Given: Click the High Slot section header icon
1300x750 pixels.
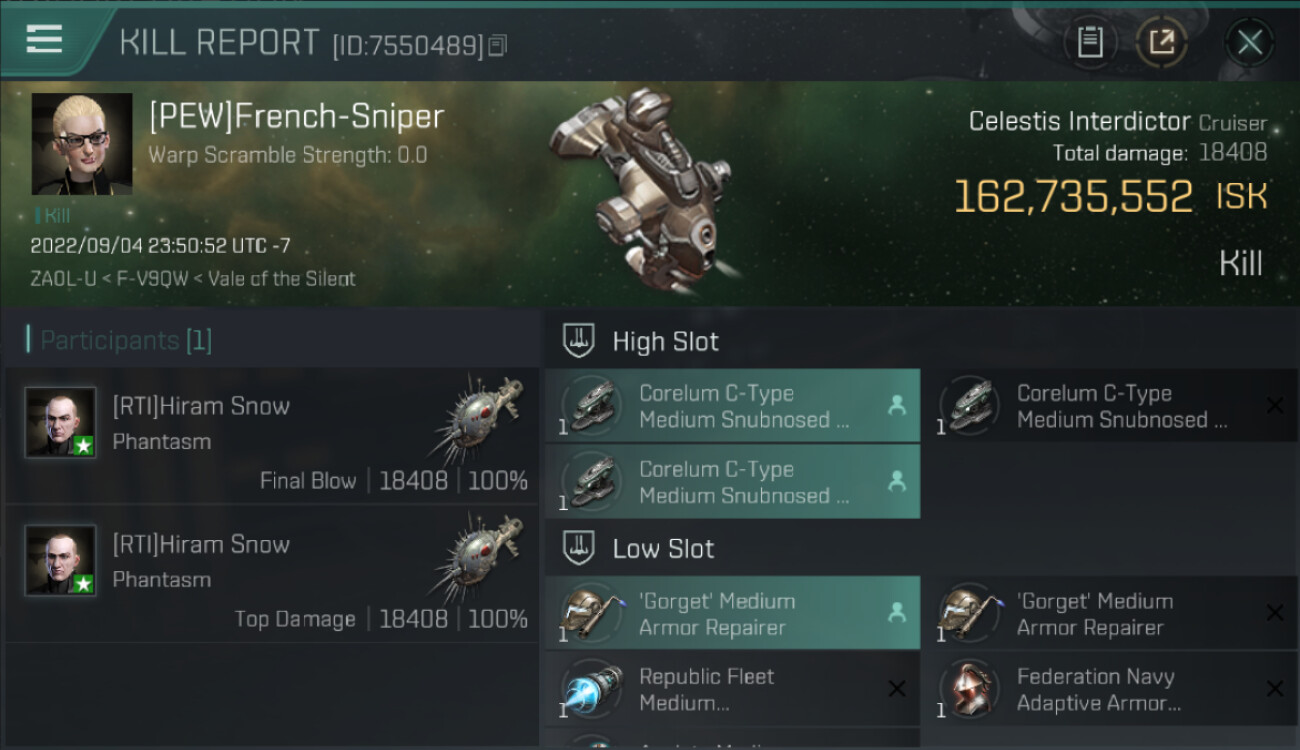Looking at the screenshot, I should click(x=579, y=341).
